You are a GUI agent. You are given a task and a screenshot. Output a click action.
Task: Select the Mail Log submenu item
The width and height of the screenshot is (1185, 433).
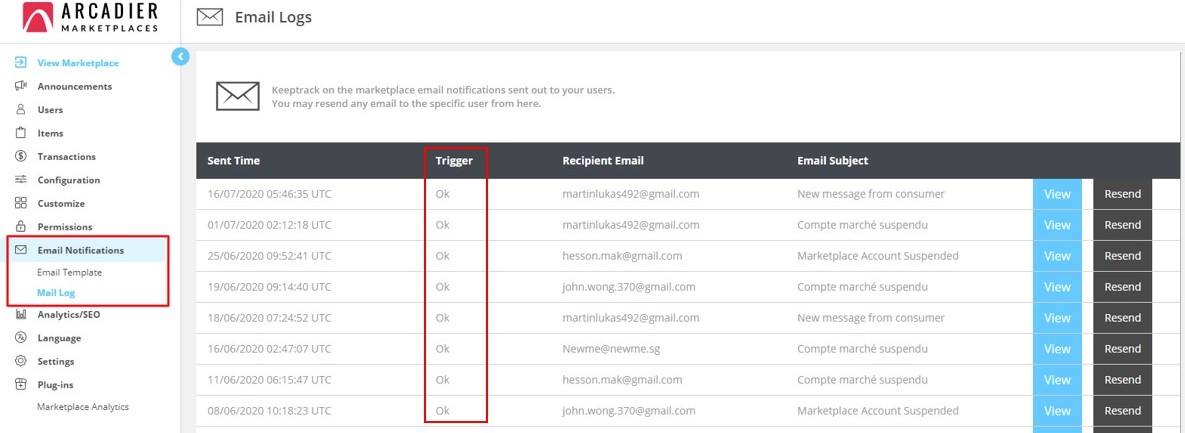(x=56, y=292)
